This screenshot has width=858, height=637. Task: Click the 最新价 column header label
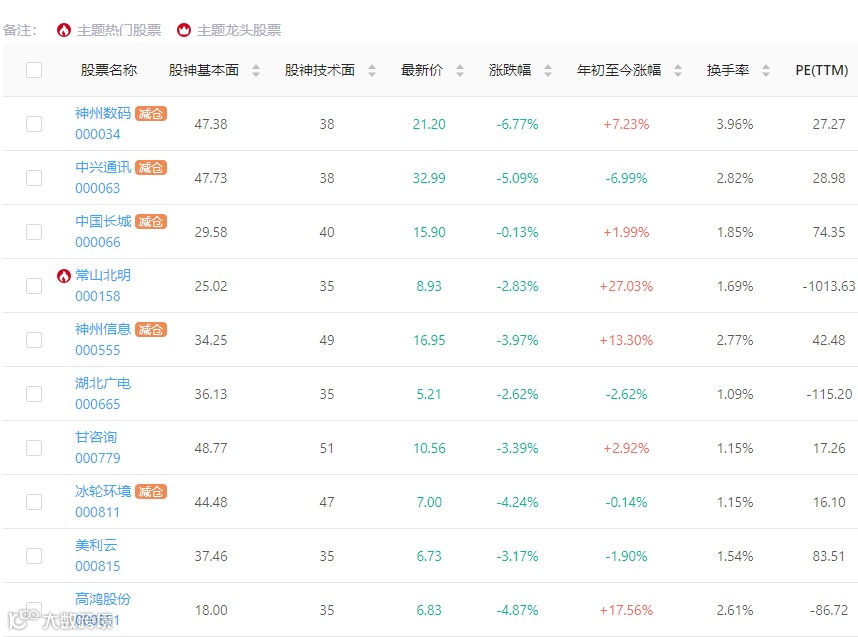[x=422, y=70]
